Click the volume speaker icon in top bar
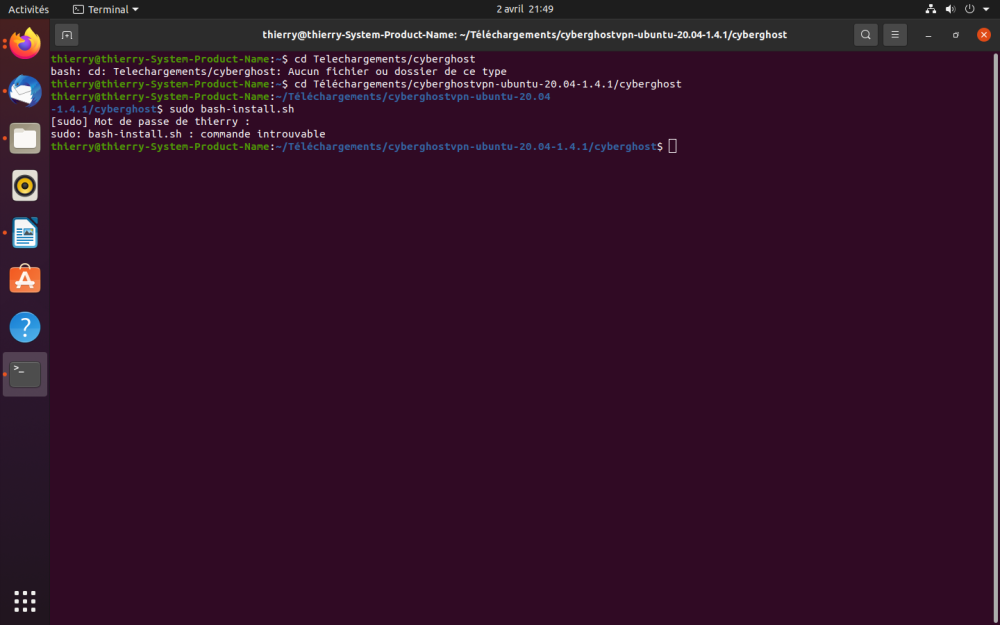 point(950,10)
